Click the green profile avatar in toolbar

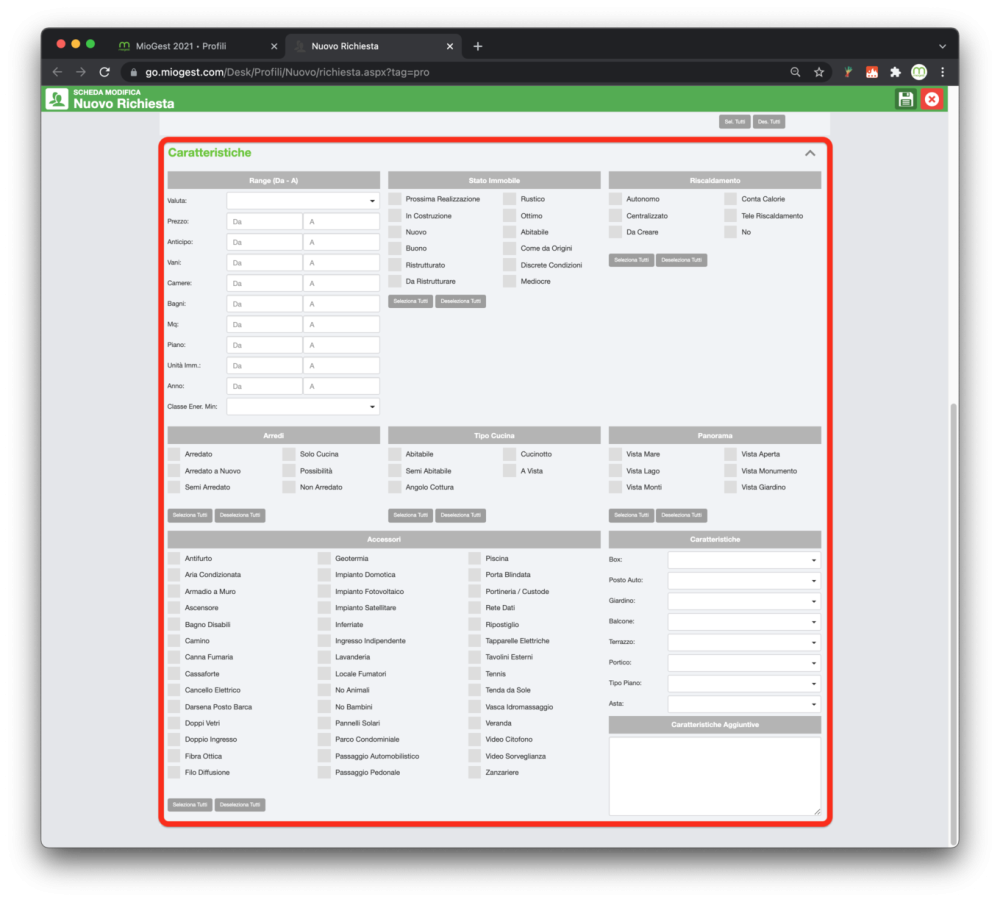919,72
